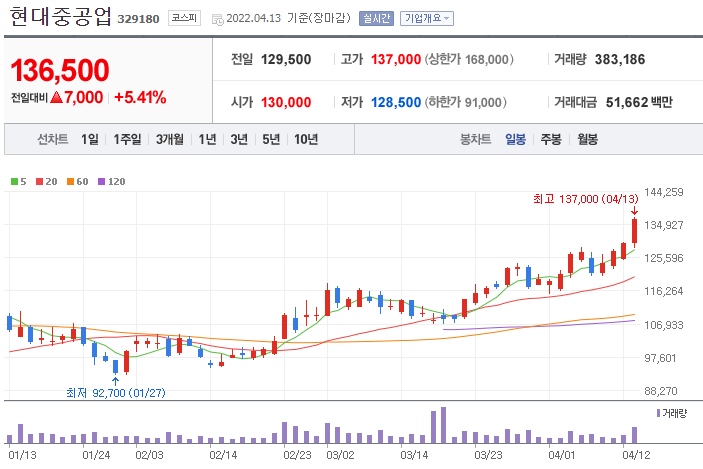Screen dimensions: 703x469
Task: Open the 기업개요 dropdown
Action: click(x=427, y=18)
